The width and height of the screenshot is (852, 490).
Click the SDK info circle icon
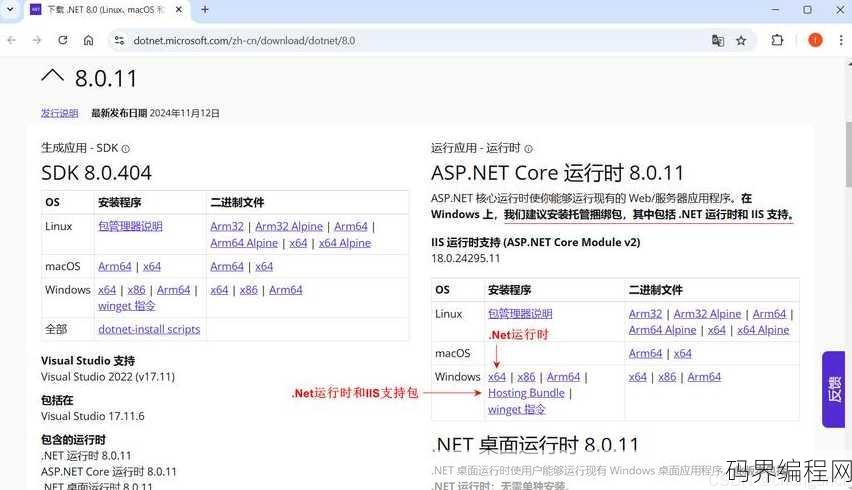click(126, 148)
